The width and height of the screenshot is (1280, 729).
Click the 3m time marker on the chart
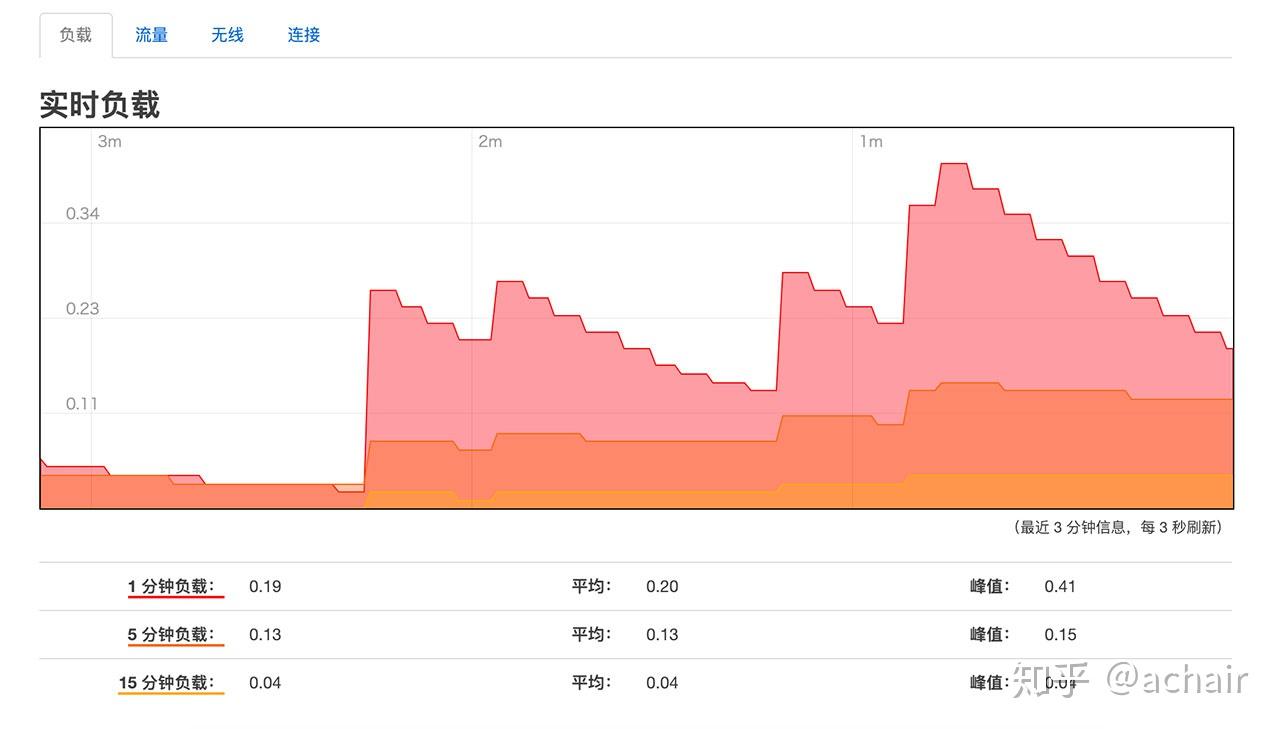[x=110, y=141]
